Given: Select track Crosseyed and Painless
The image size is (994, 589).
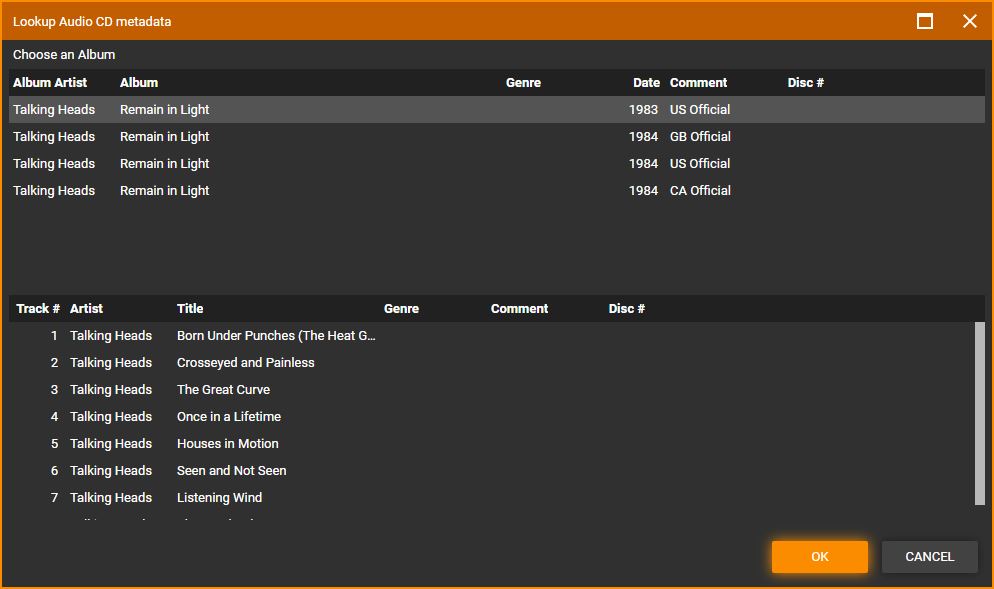Looking at the screenshot, I should (x=245, y=363).
